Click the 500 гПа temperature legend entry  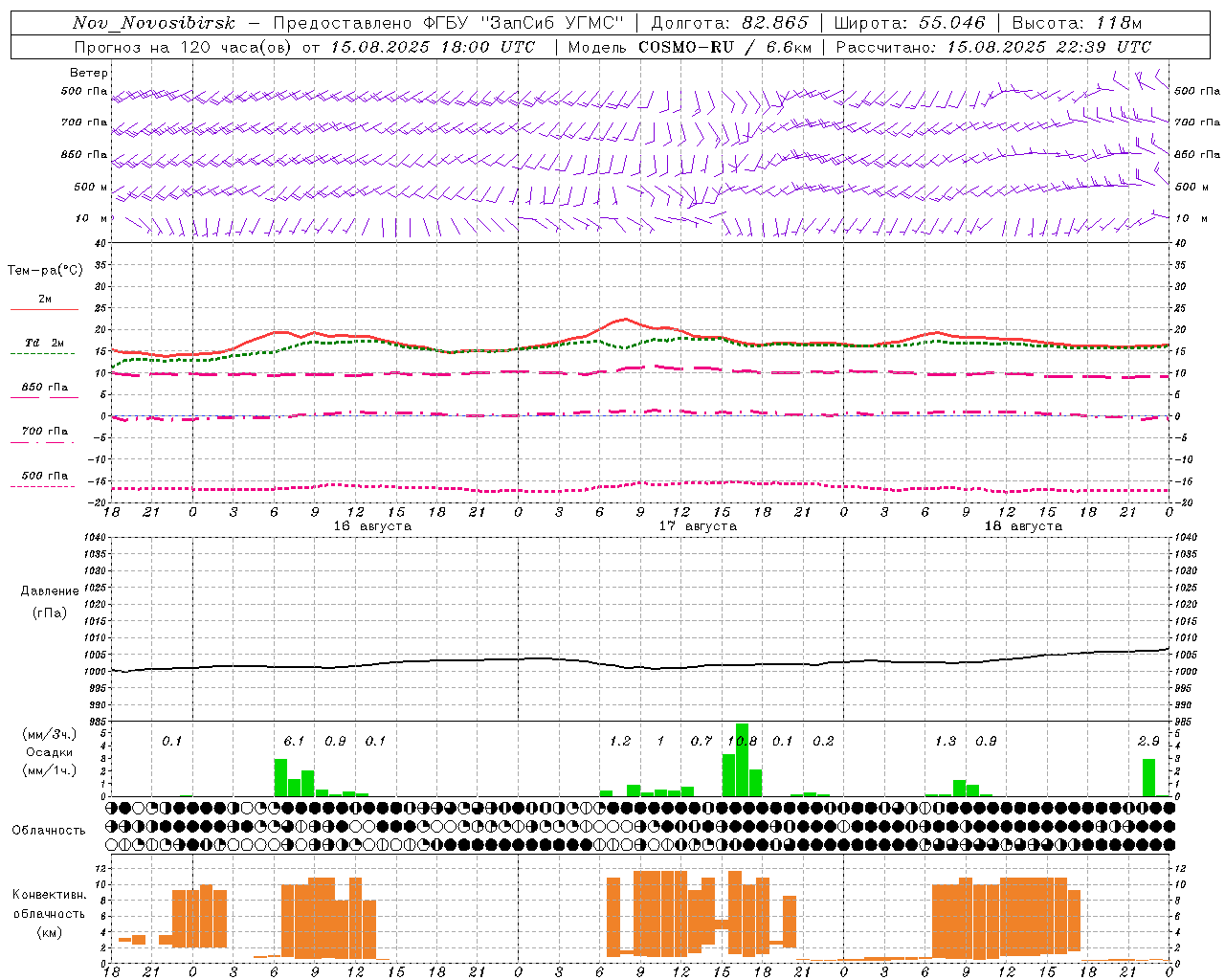click(44, 476)
